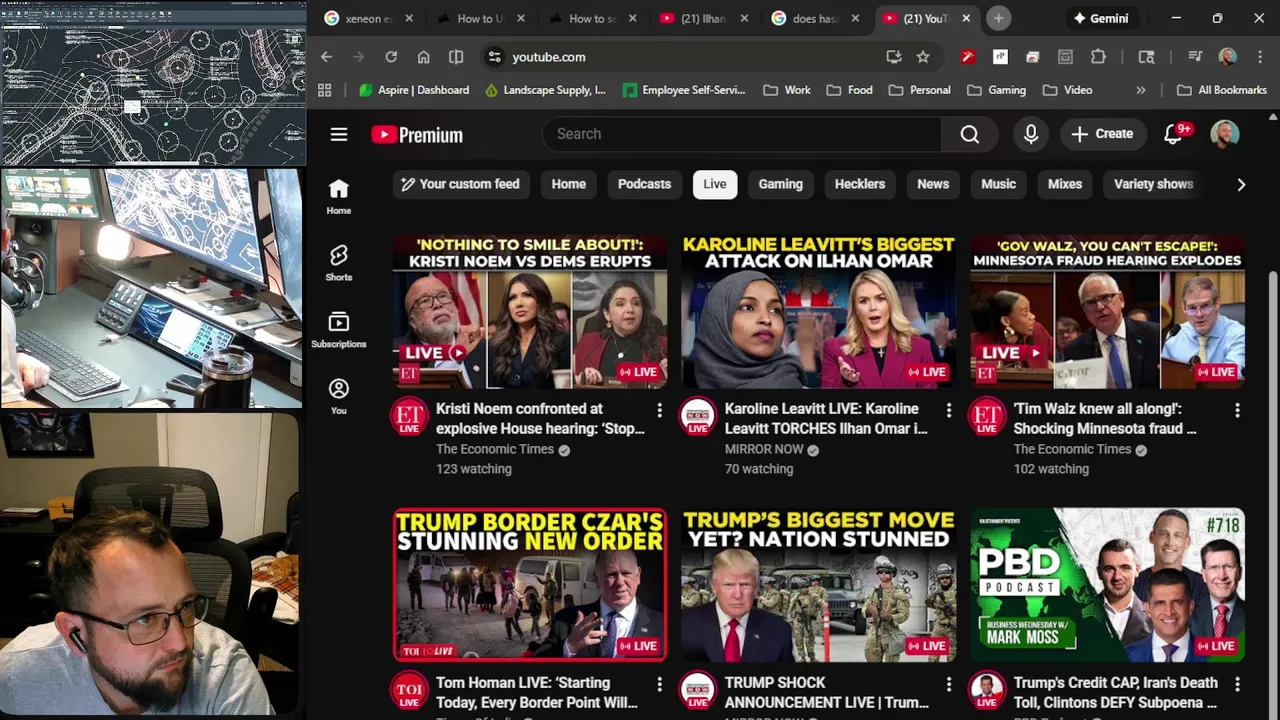The height and width of the screenshot is (720, 1280).
Task: Open Shorts in the sidebar
Action: click(x=339, y=263)
